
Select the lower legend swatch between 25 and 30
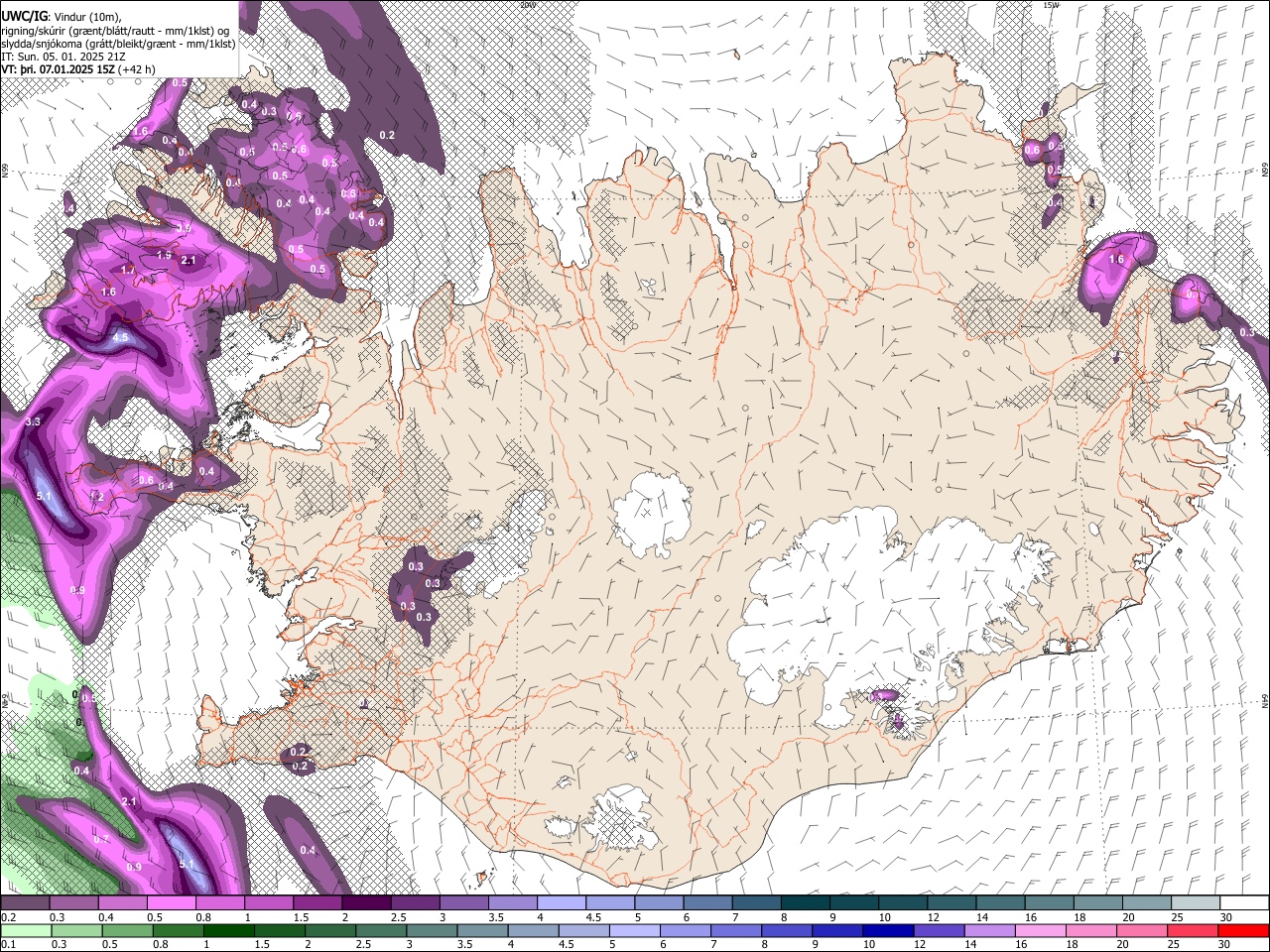[x=1192, y=930]
